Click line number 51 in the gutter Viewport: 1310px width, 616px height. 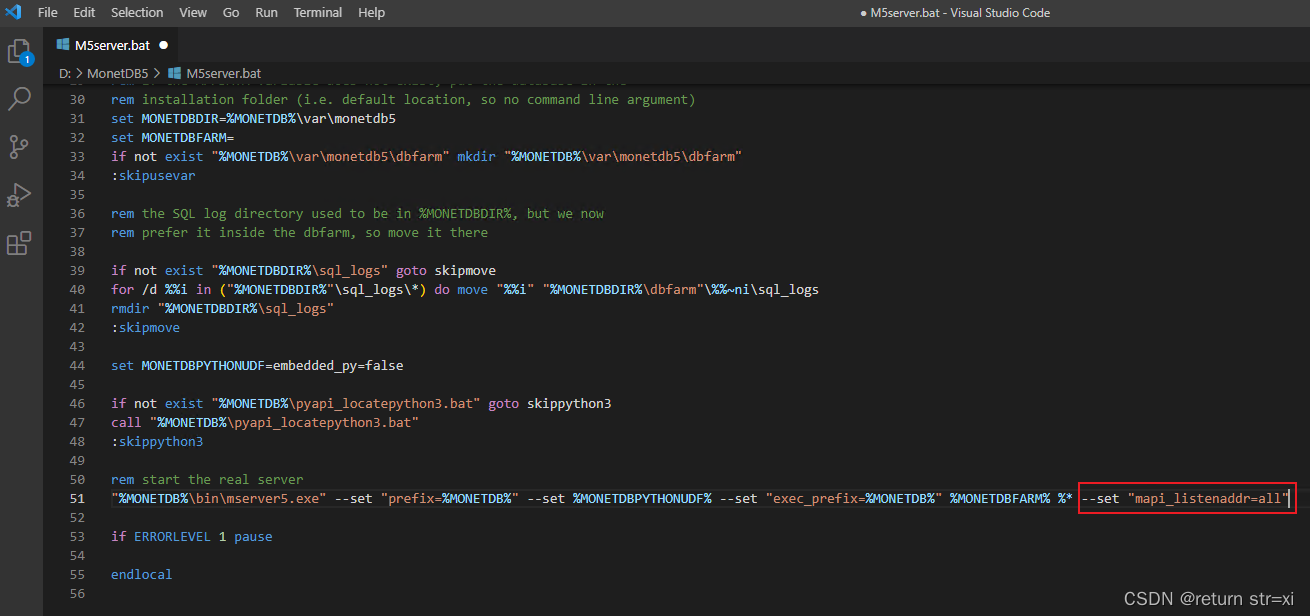tap(78, 498)
